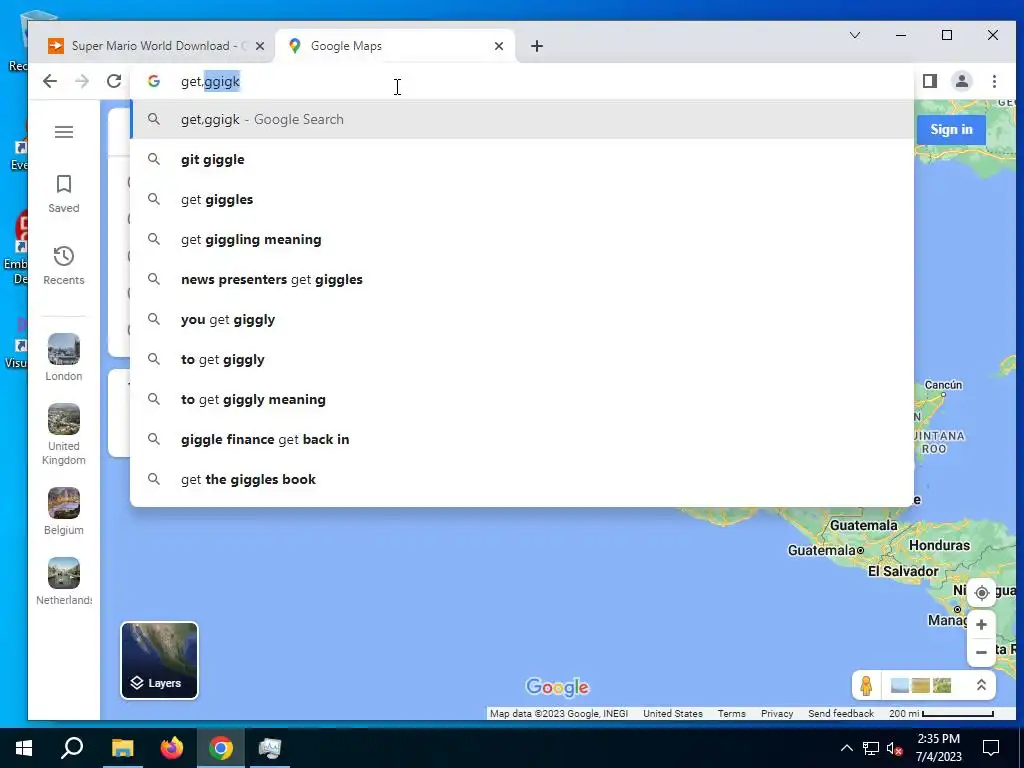Open the United Kingdom recent thumbnail
This screenshot has height=768, width=1024.
[64, 434]
